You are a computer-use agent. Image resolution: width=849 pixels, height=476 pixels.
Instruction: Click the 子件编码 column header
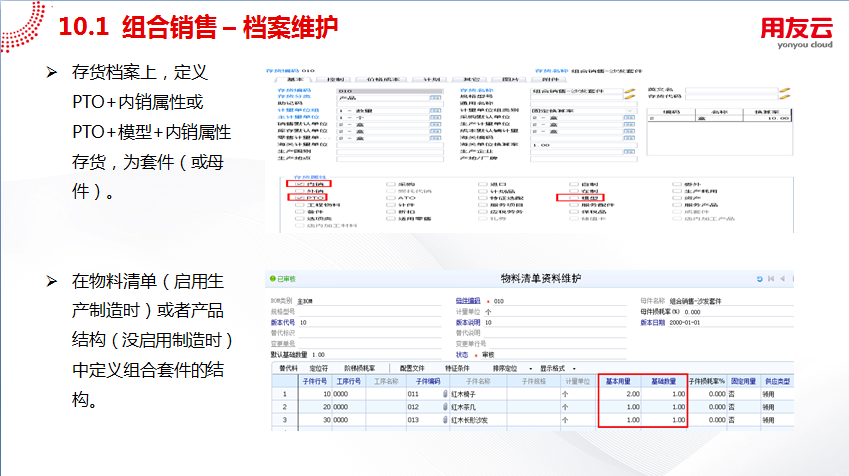click(428, 382)
